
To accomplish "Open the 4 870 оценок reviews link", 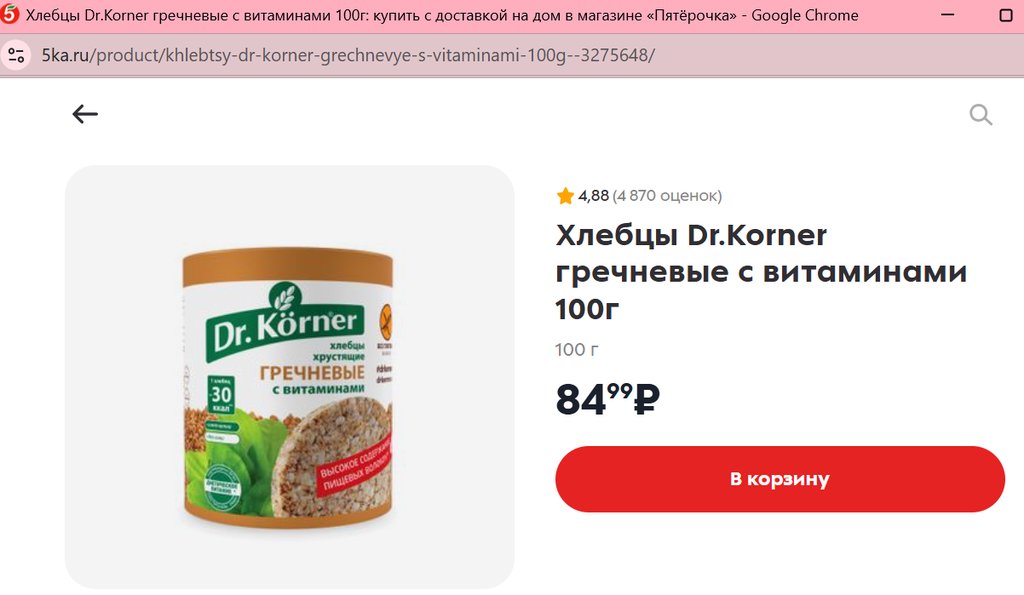I will (667, 195).
